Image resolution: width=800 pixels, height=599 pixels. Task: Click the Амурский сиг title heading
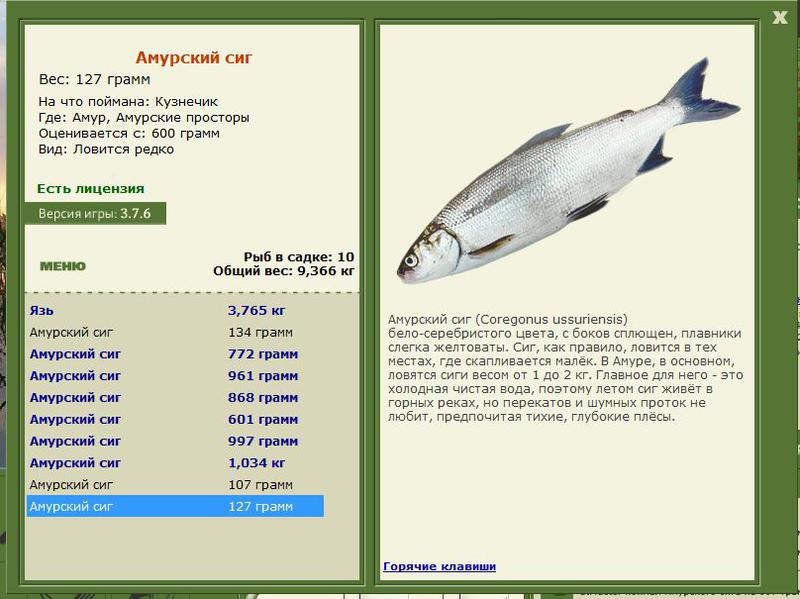click(x=194, y=57)
